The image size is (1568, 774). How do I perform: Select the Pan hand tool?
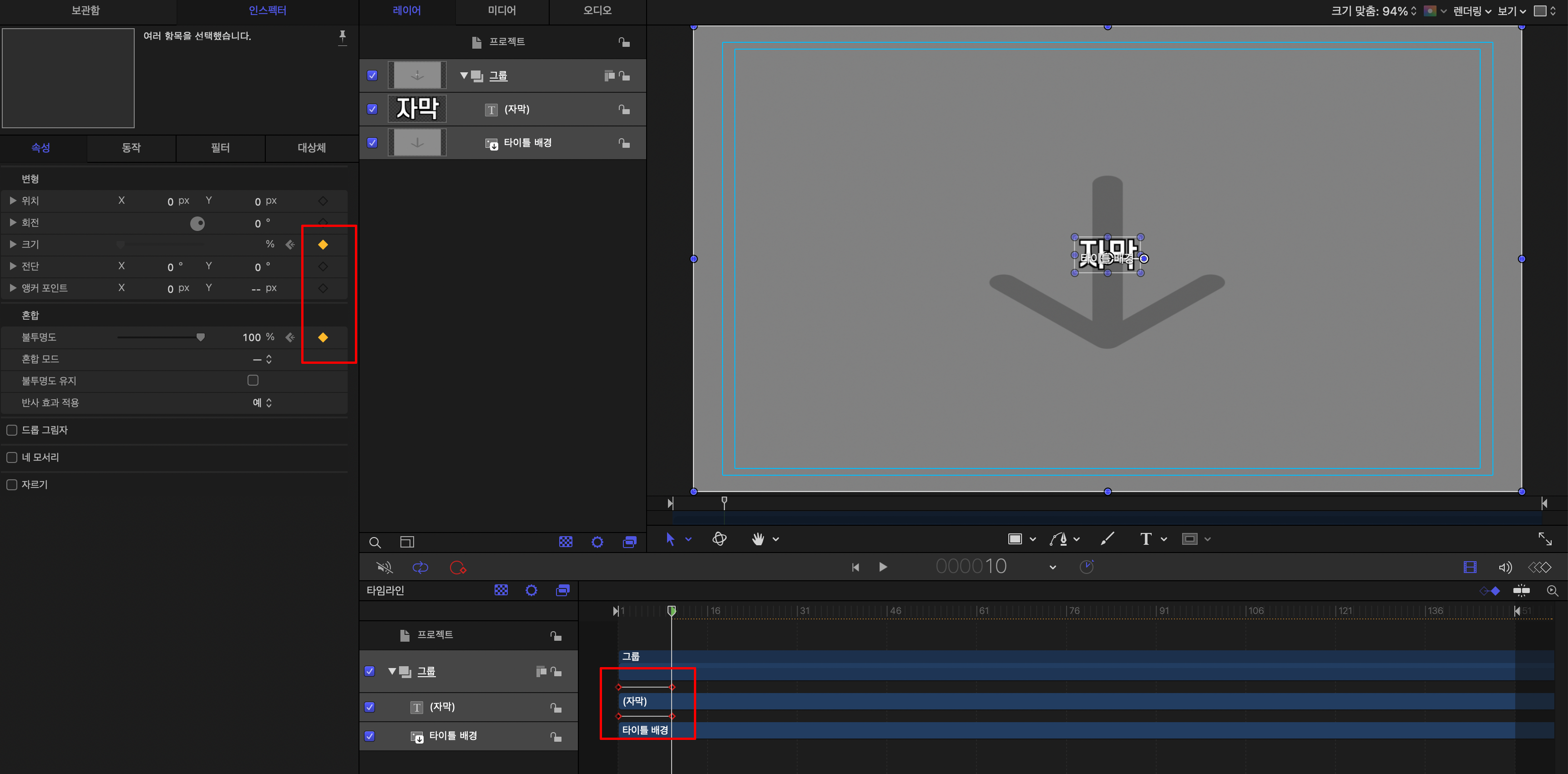(x=758, y=539)
